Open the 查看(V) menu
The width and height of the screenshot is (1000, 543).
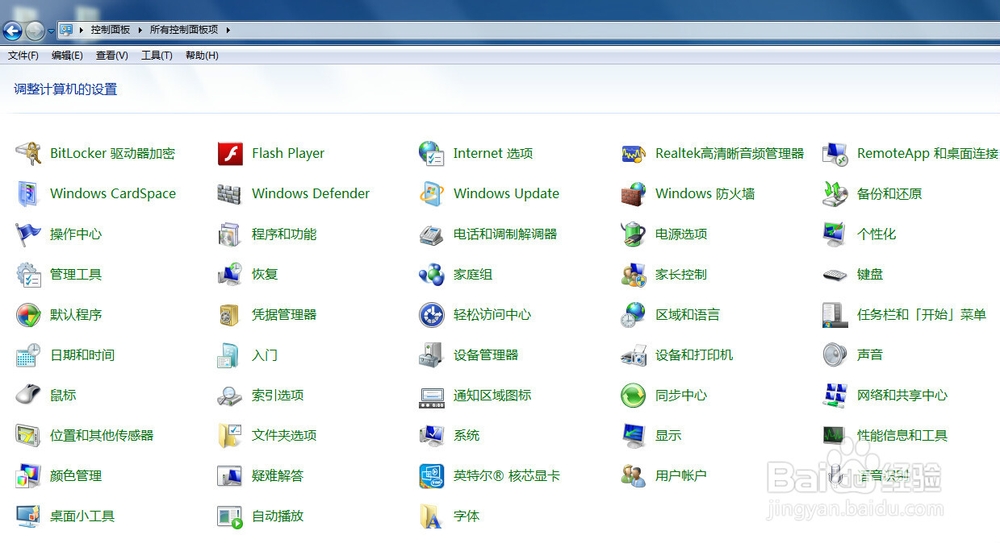[x=112, y=56]
